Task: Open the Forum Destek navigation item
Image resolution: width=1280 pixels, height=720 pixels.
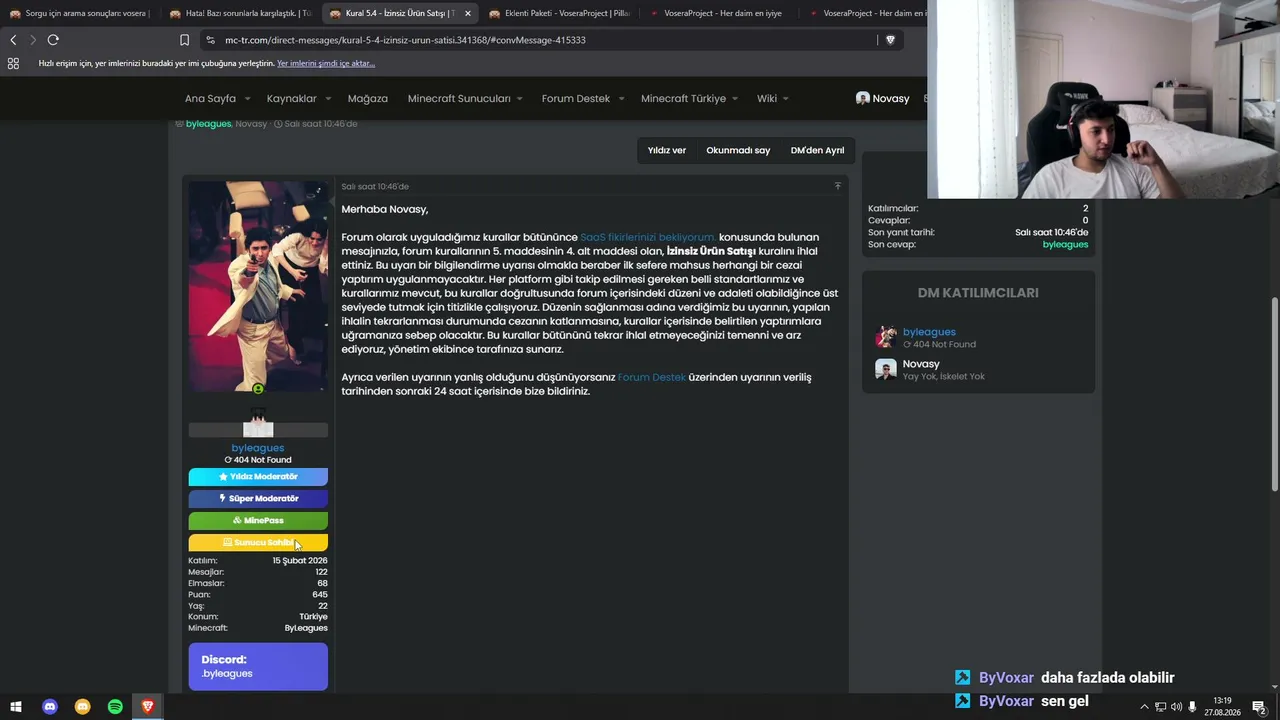Action: click(x=576, y=99)
